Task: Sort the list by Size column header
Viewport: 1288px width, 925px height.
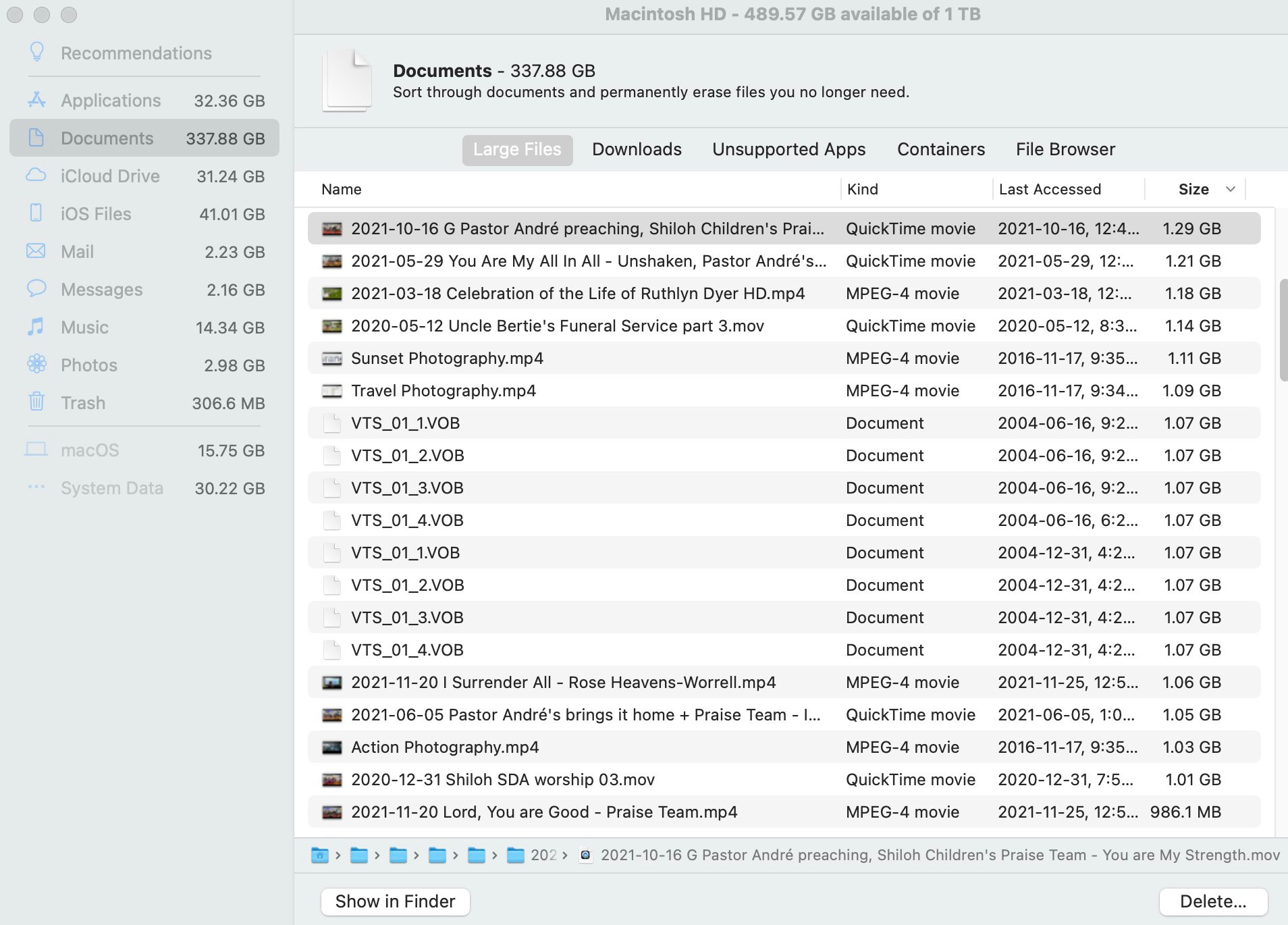Action: (1193, 189)
